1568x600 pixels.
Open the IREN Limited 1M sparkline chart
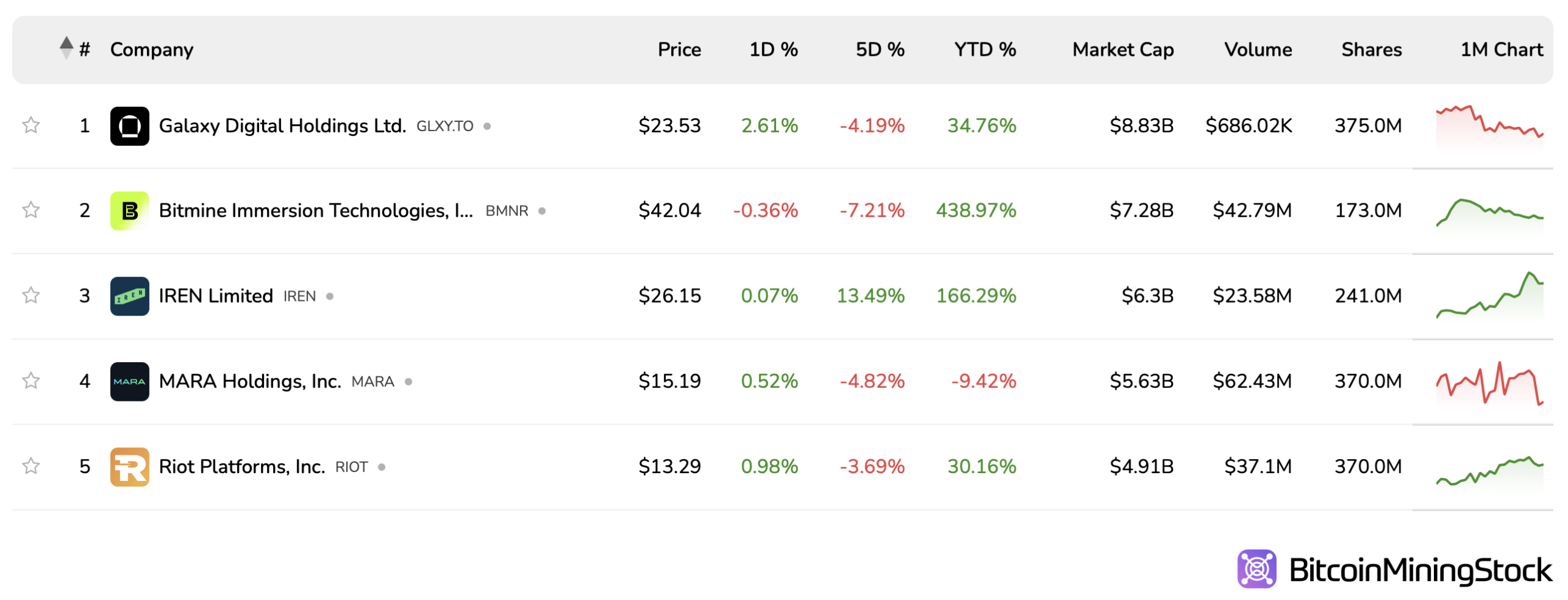click(x=1489, y=296)
